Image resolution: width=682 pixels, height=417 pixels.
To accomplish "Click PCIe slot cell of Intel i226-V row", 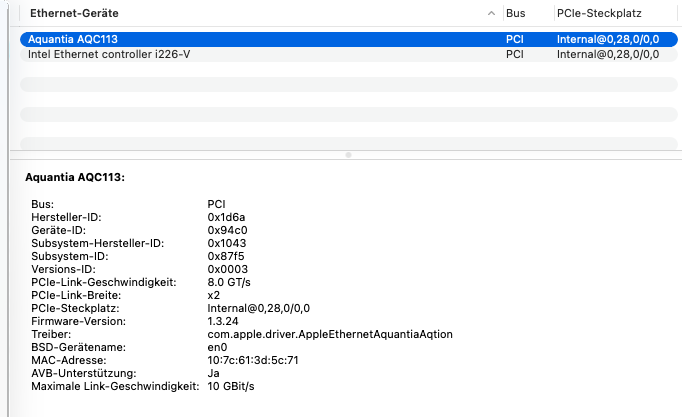I will [608, 54].
